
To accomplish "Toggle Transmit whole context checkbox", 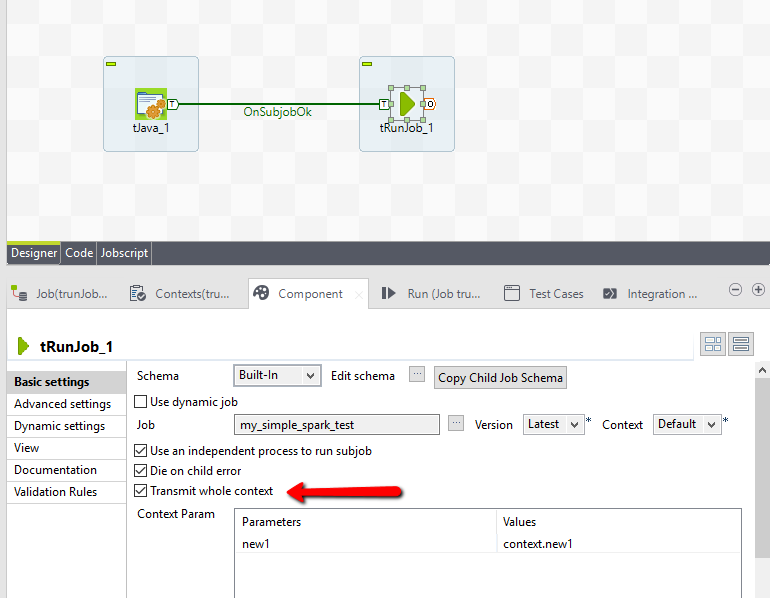I will [x=140, y=490].
